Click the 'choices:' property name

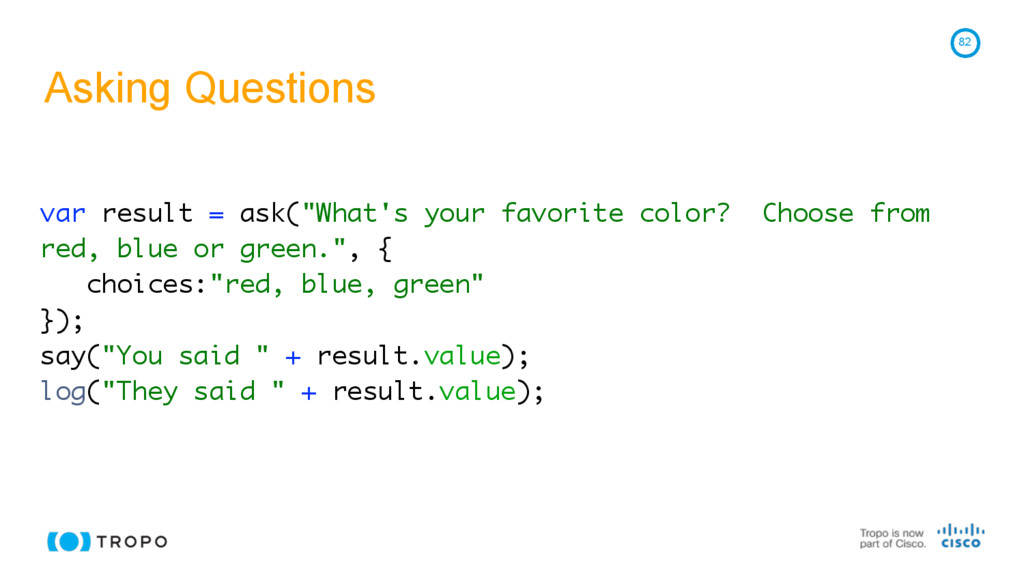coord(146,285)
